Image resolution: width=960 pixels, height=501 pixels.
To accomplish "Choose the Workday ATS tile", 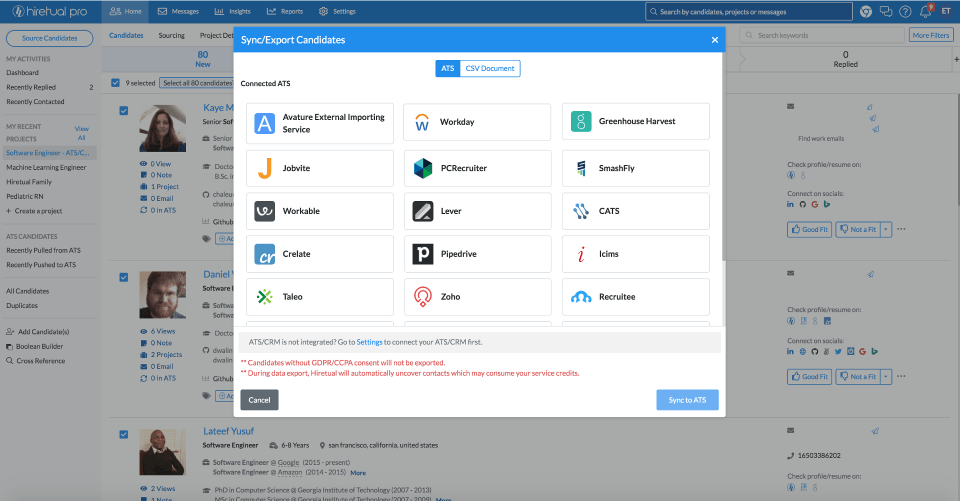I will [x=477, y=123].
